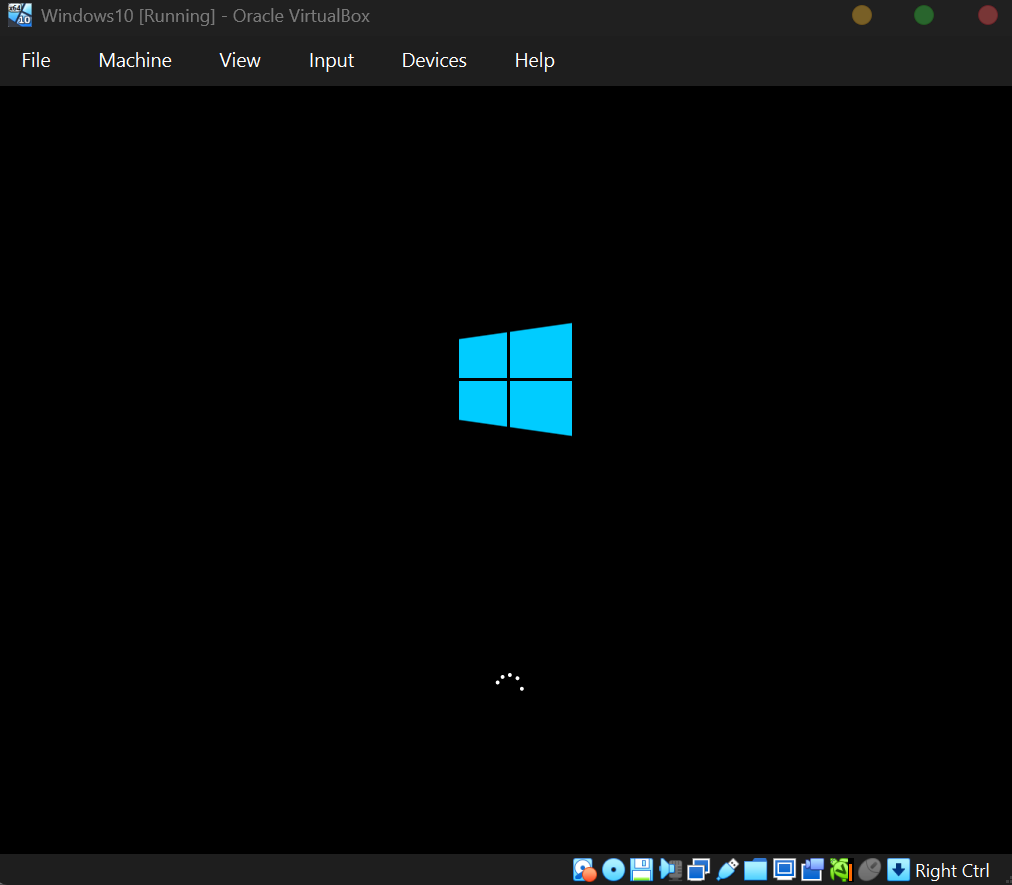This screenshot has height=885, width=1012.
Task: Click the USB devices icon
Action: pos(727,870)
